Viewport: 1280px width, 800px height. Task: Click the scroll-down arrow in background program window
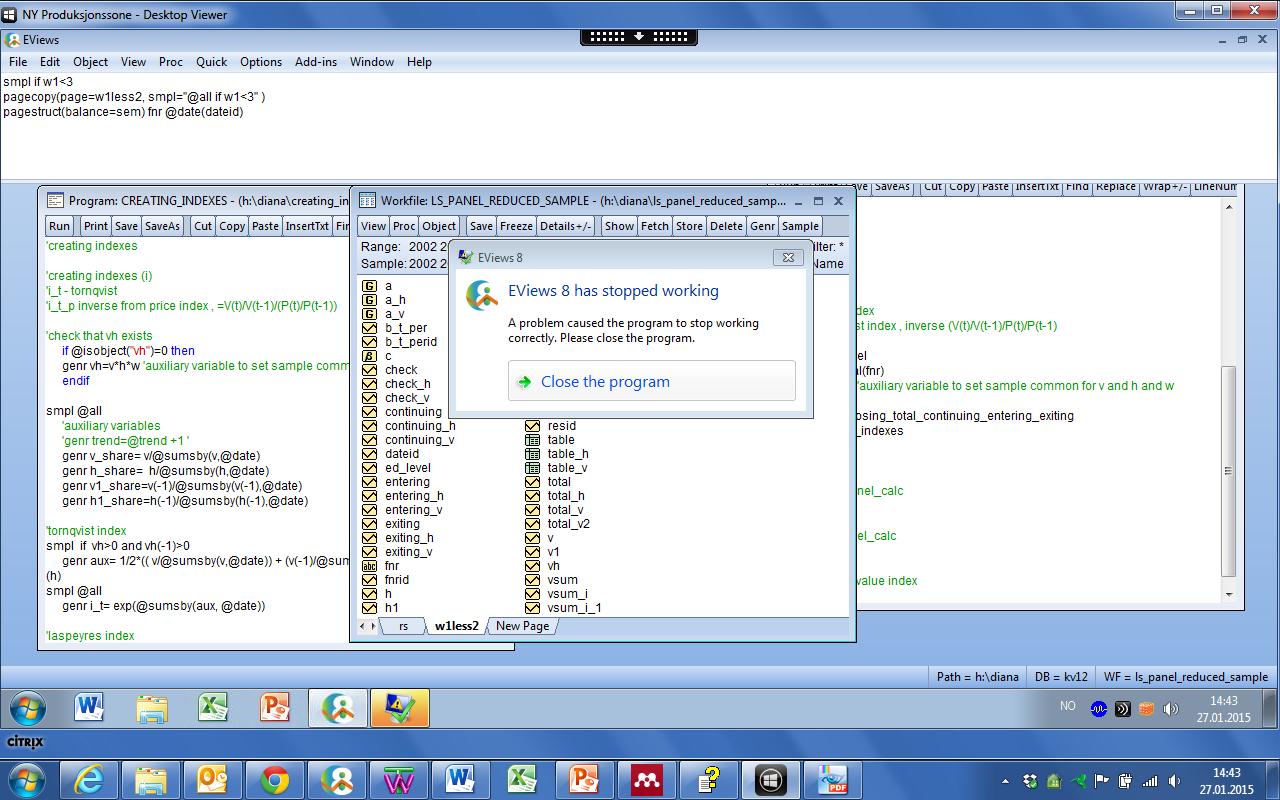[x=1230, y=594]
